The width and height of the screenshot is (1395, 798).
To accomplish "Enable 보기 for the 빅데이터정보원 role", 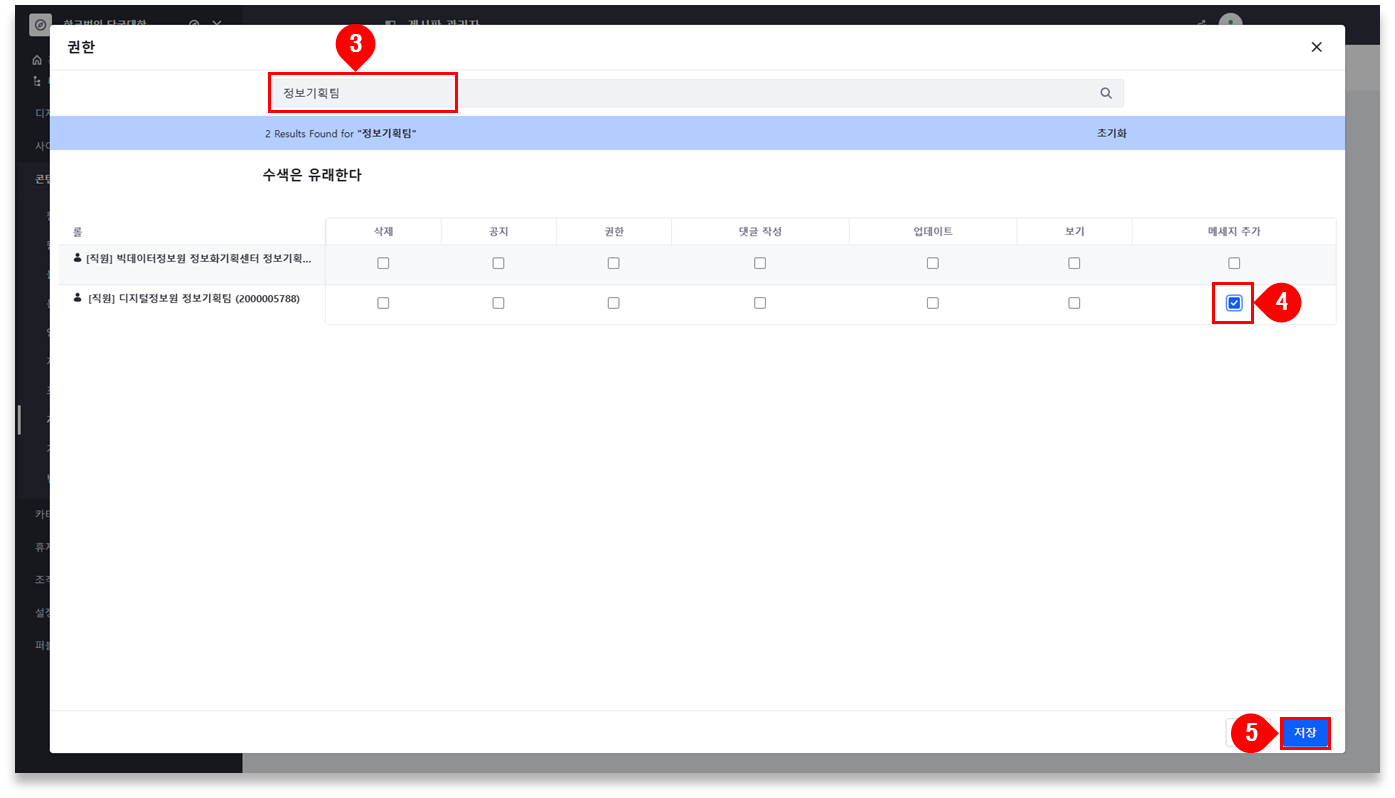I will click(1074, 263).
